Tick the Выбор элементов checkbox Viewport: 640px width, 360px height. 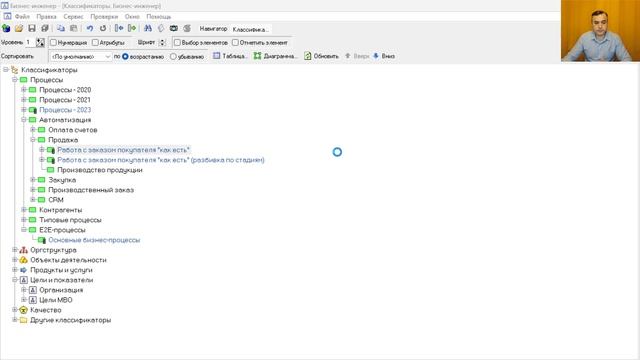pos(177,42)
